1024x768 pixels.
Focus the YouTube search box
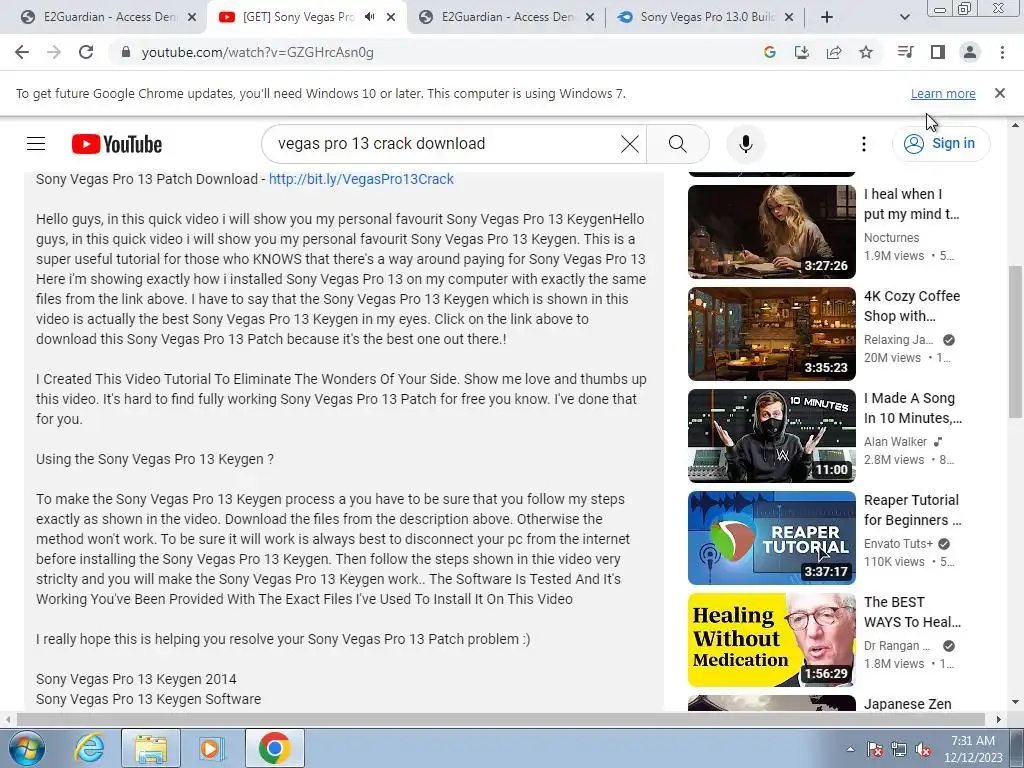coord(444,144)
